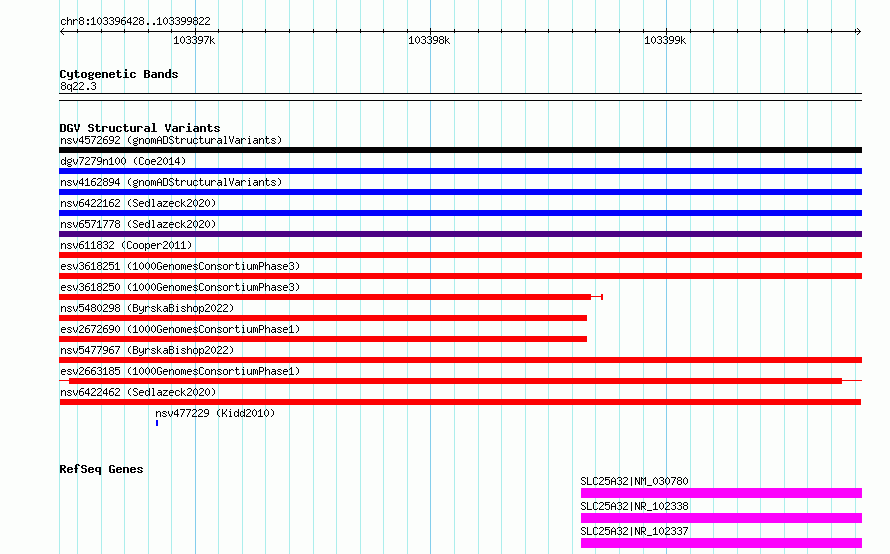Image resolution: width=890 pixels, height=554 pixels.
Task: Click the nsv5477967 (ByrskaBishop2022) label
Action: click(x=147, y=350)
